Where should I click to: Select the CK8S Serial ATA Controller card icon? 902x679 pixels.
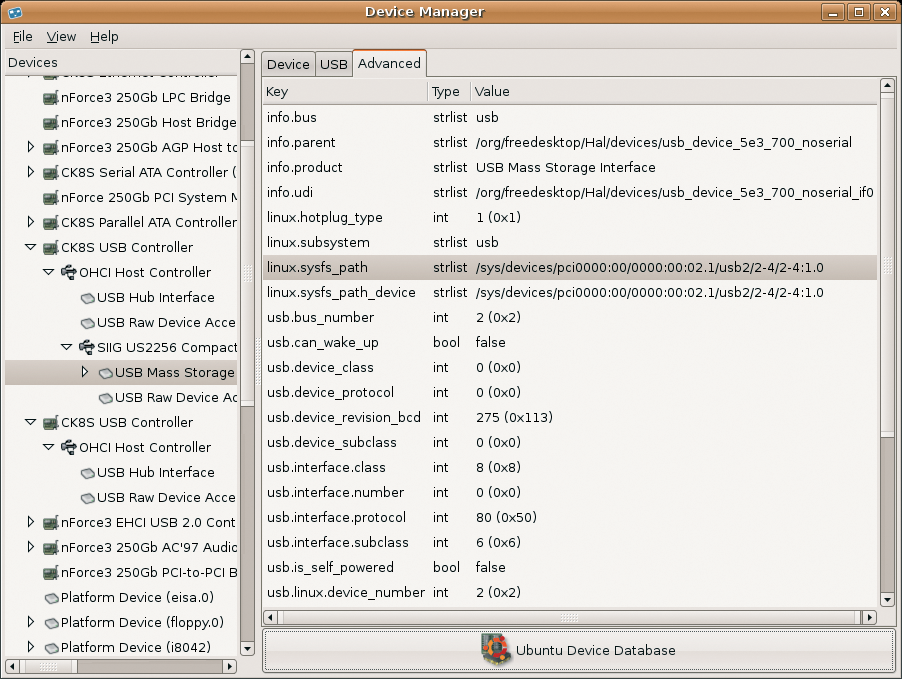pyautogui.click(x=51, y=173)
